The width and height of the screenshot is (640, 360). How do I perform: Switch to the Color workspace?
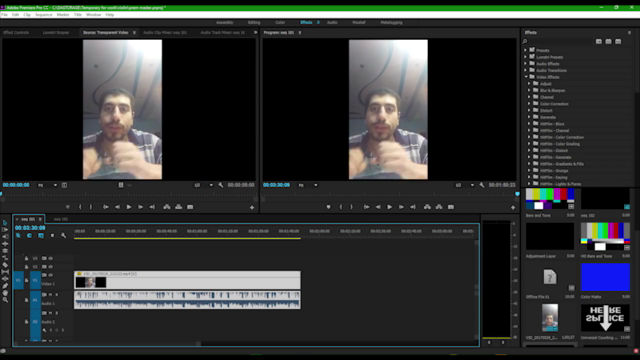tap(280, 22)
